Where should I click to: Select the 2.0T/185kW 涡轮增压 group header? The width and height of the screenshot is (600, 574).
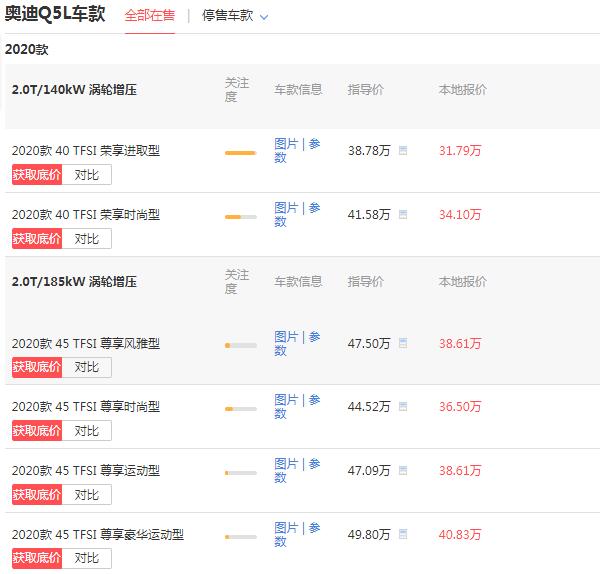(74, 282)
